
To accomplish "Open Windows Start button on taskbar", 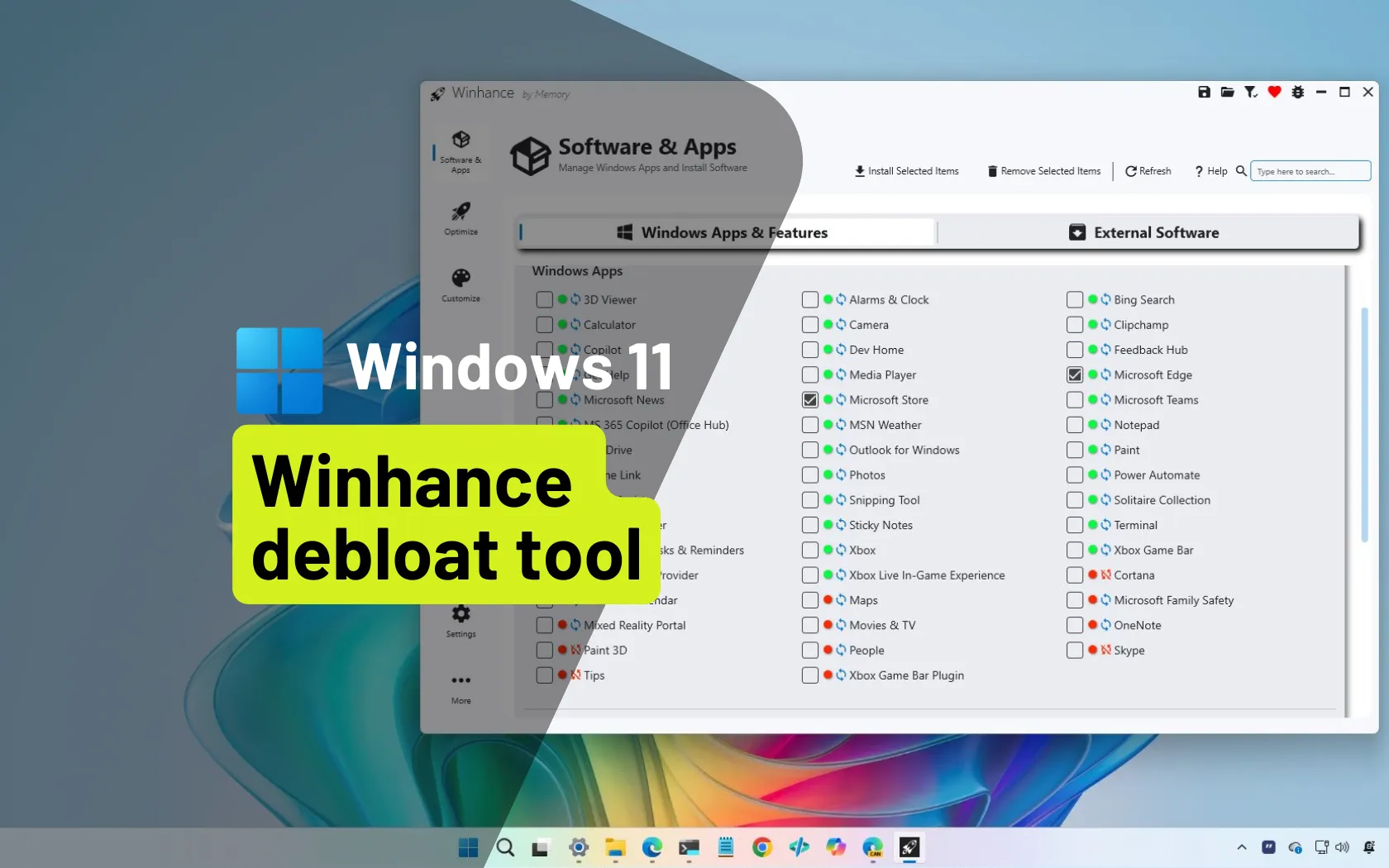I will 468,847.
